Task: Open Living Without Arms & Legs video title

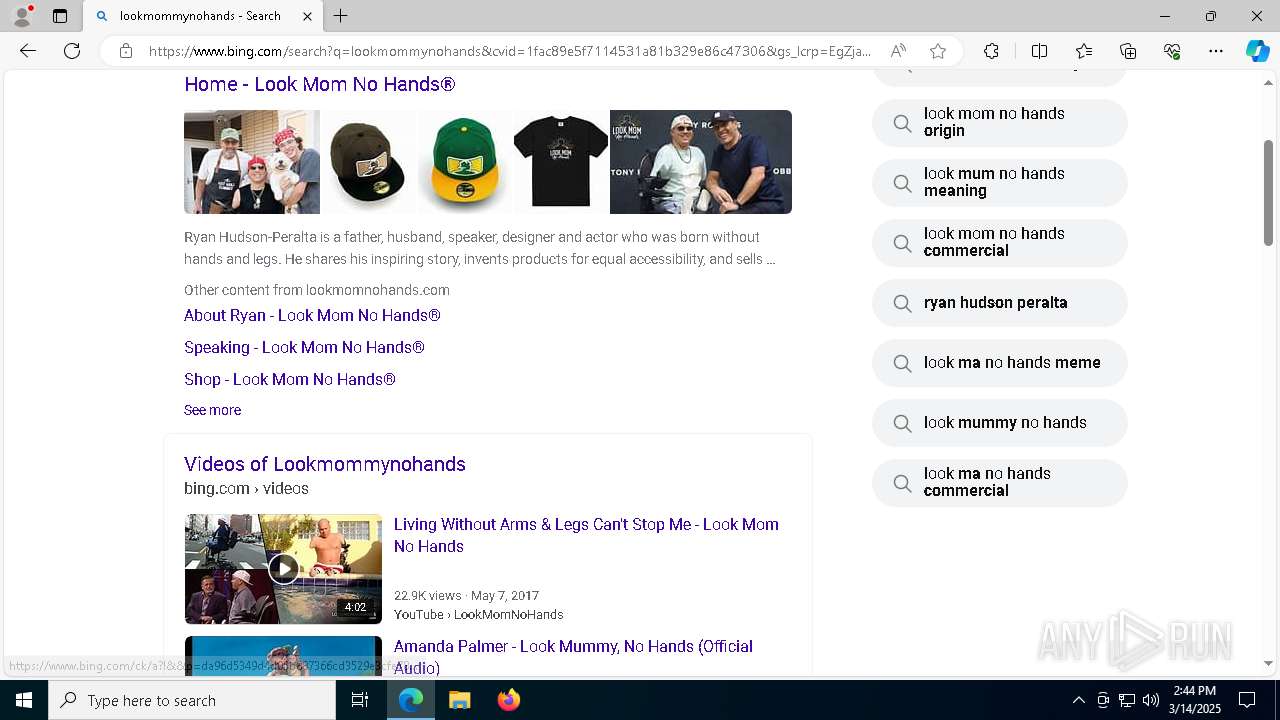Action: [586, 535]
